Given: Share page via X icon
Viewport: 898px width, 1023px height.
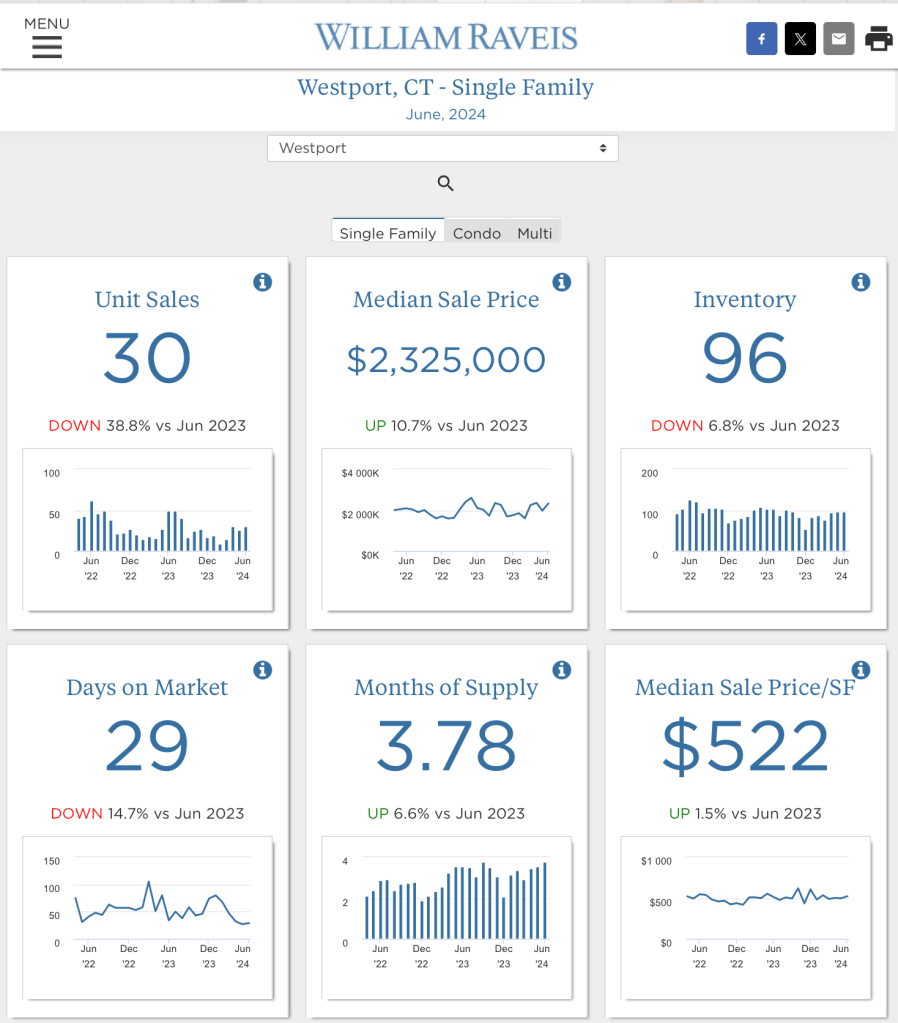Looking at the screenshot, I should (800, 39).
